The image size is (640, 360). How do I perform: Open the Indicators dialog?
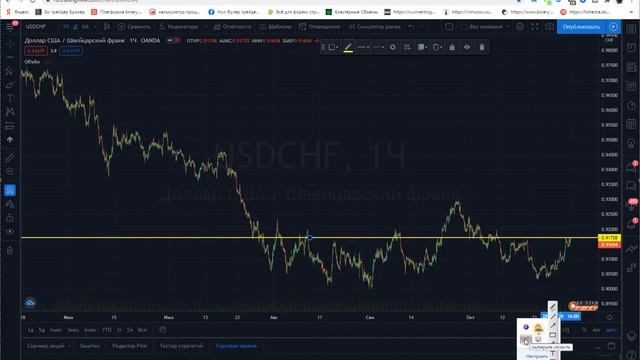point(178,27)
